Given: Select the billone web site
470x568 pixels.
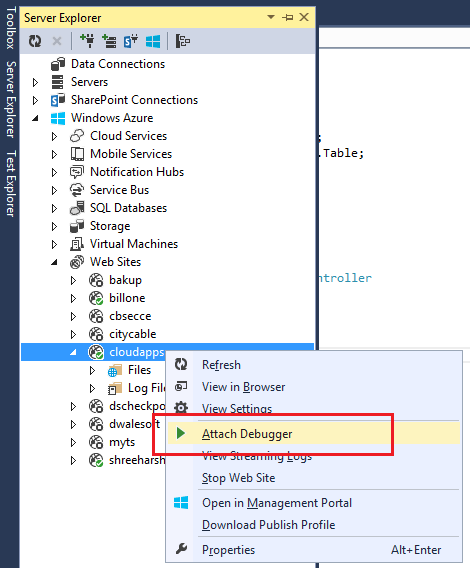Looking at the screenshot, I should pyautogui.click(x=127, y=298).
